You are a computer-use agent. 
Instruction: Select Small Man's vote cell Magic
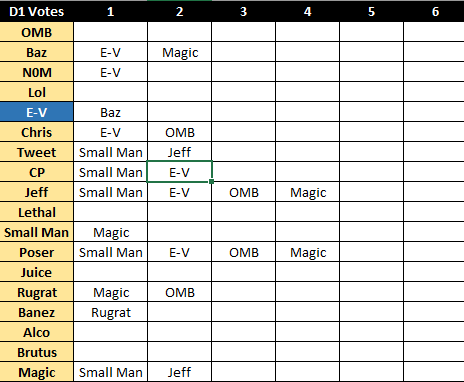tap(110, 232)
